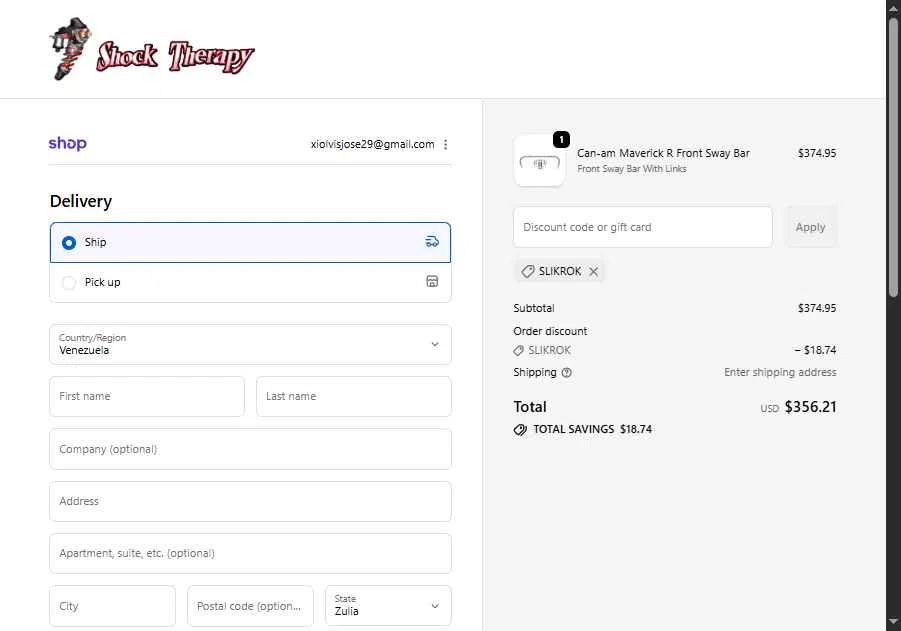Click the tag icon on SLIKROK chip

point(527,271)
